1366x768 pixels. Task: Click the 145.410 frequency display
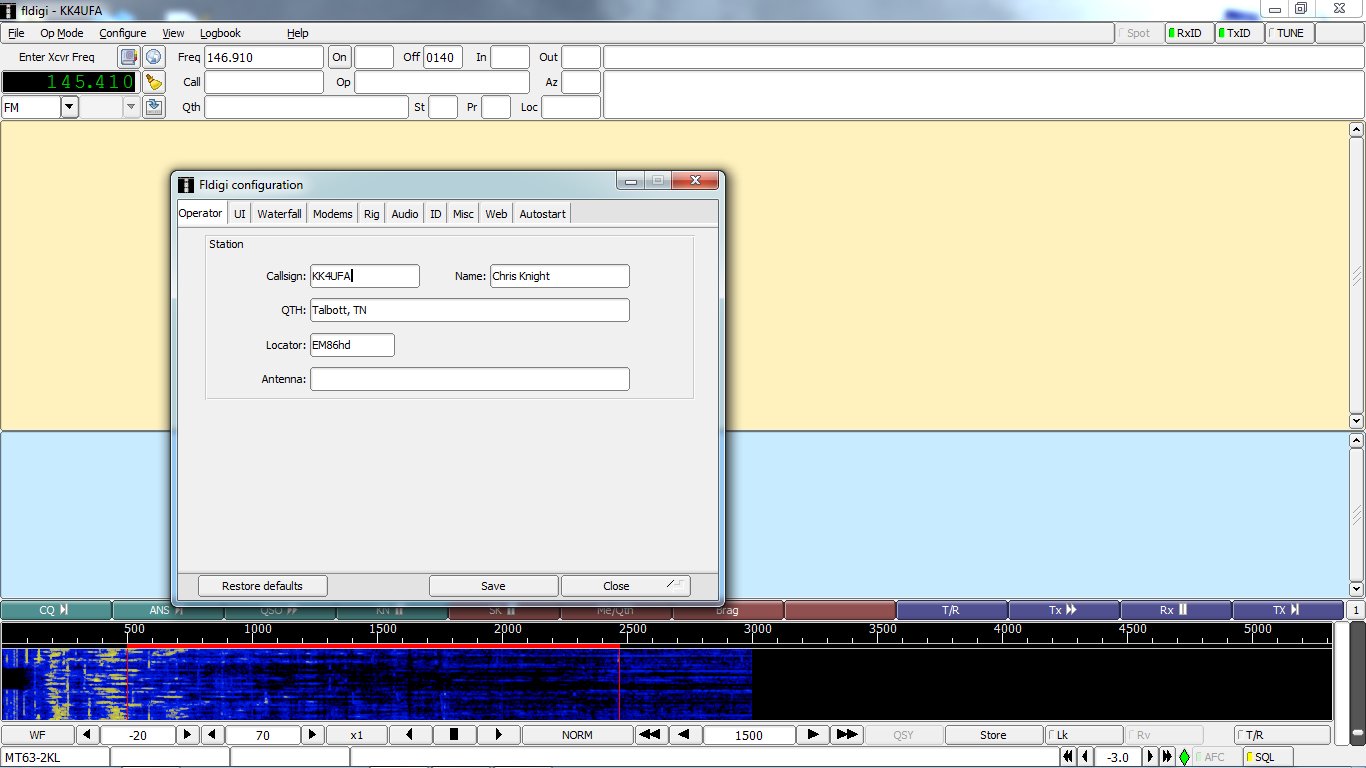[x=70, y=82]
